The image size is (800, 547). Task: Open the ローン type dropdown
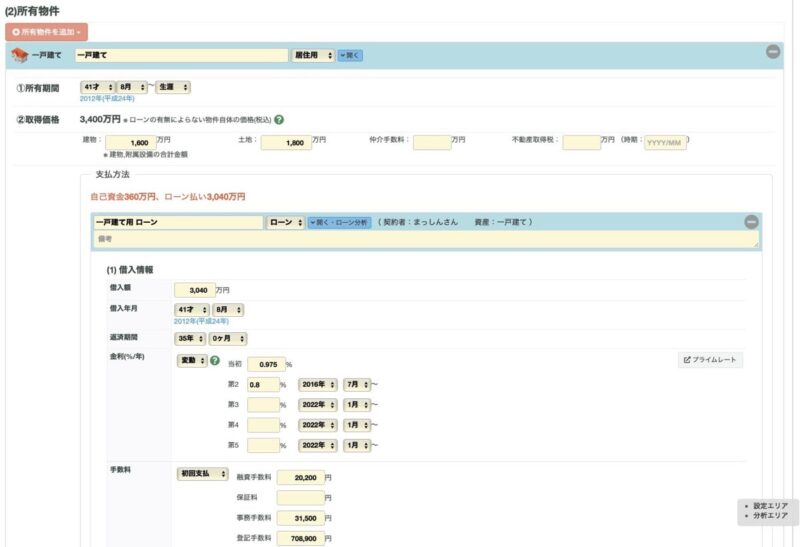(x=285, y=222)
